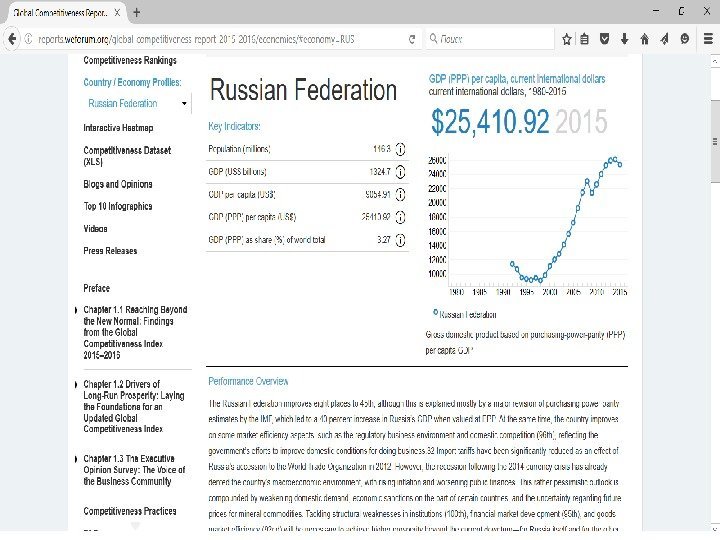Open Competitiveness Dataset (XLS) link

(127, 156)
